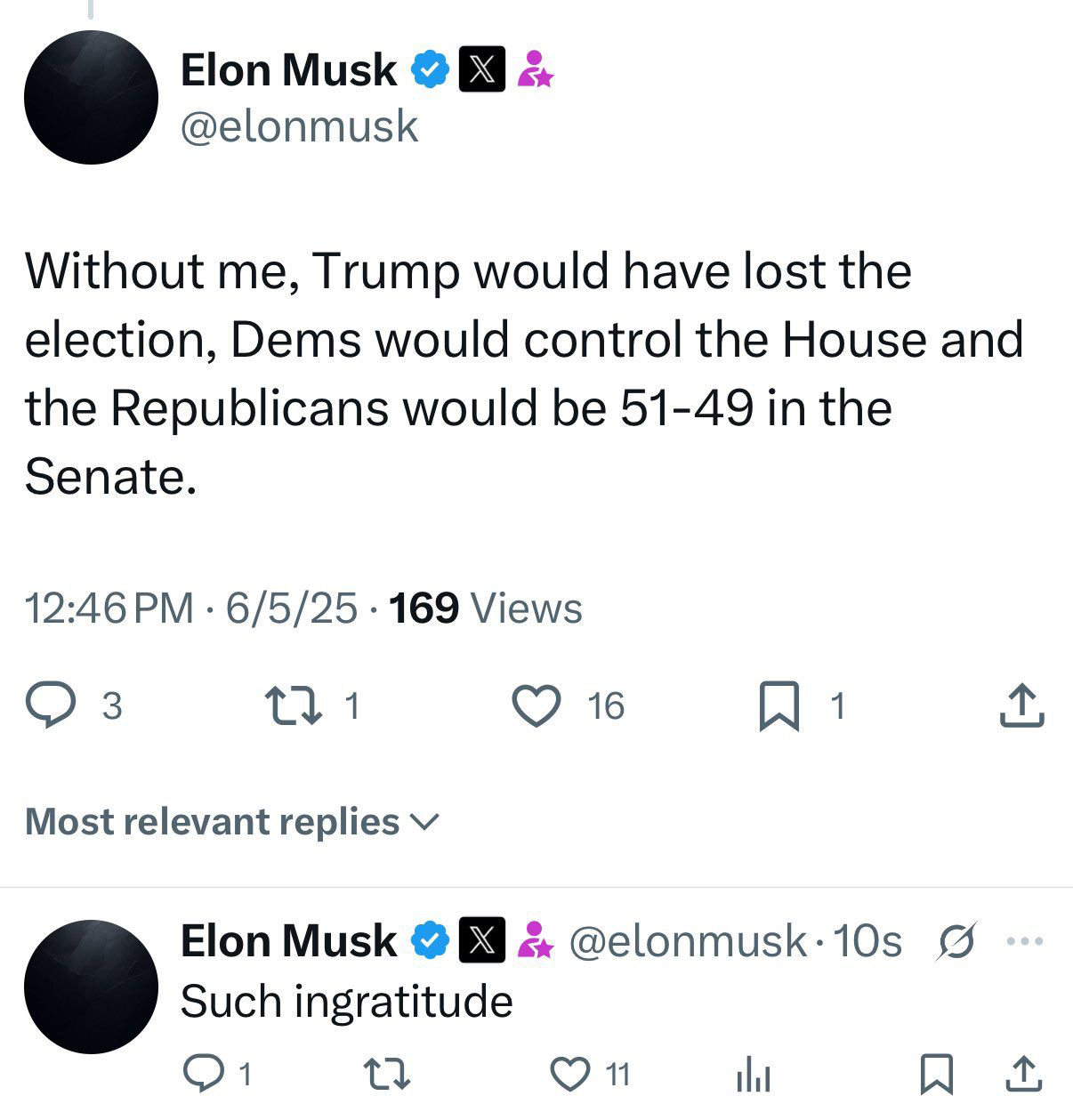Click the main post's profile avatar
This screenshot has height=1120, width=1073.
point(91,97)
